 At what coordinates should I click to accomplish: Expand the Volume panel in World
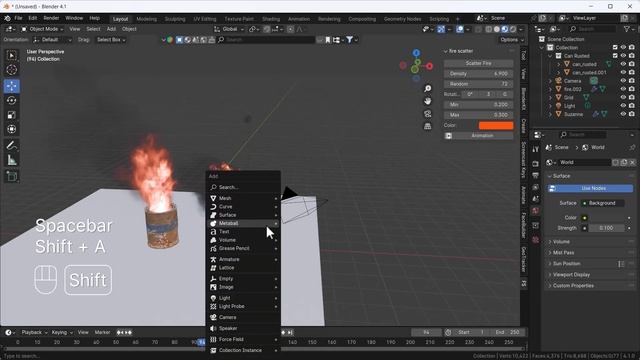point(590,242)
